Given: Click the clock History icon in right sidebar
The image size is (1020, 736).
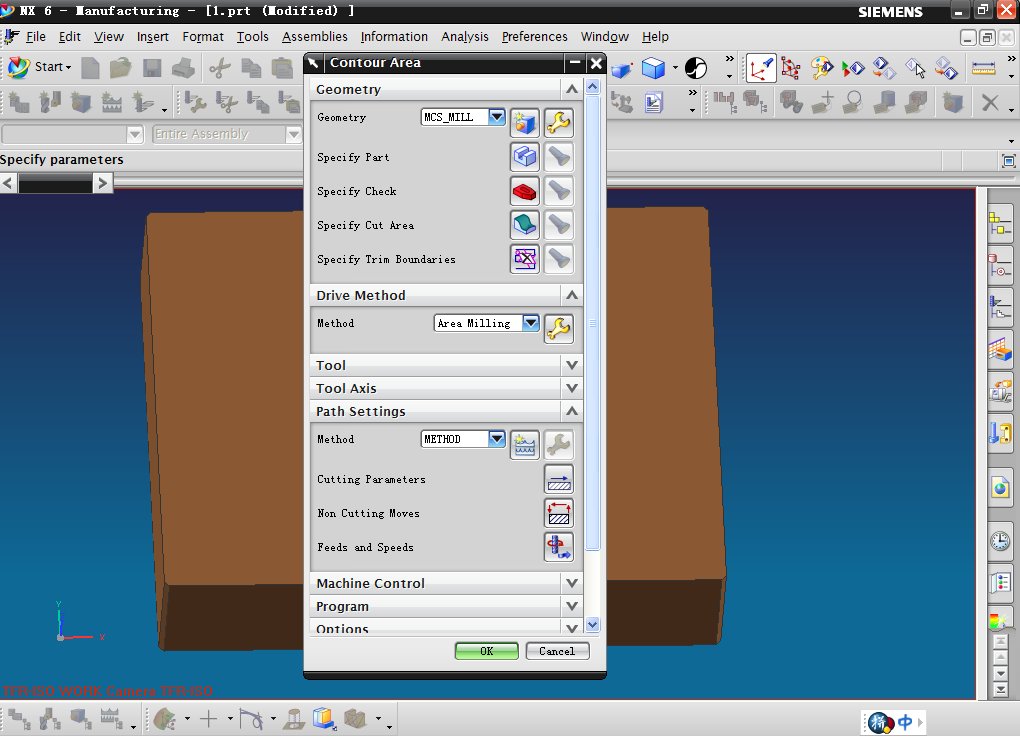Looking at the screenshot, I should click(x=1000, y=540).
